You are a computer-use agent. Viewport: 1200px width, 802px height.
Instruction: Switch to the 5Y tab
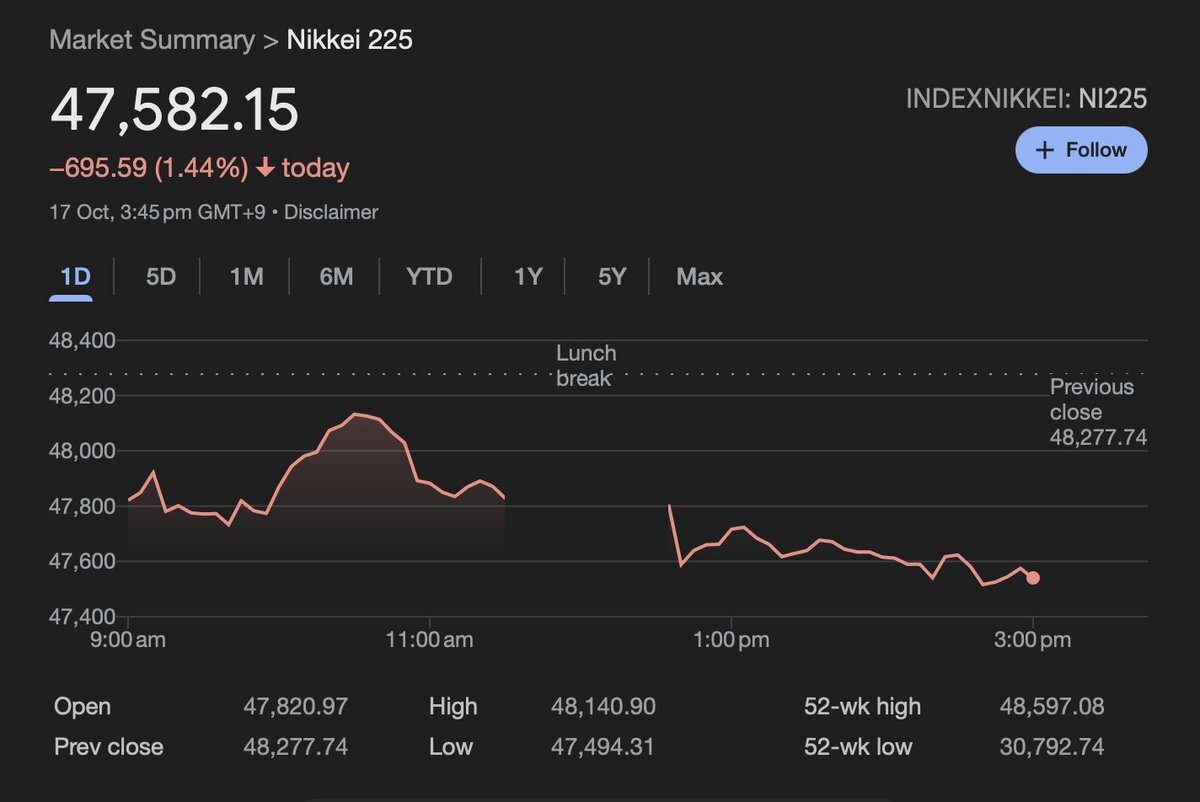tap(612, 277)
